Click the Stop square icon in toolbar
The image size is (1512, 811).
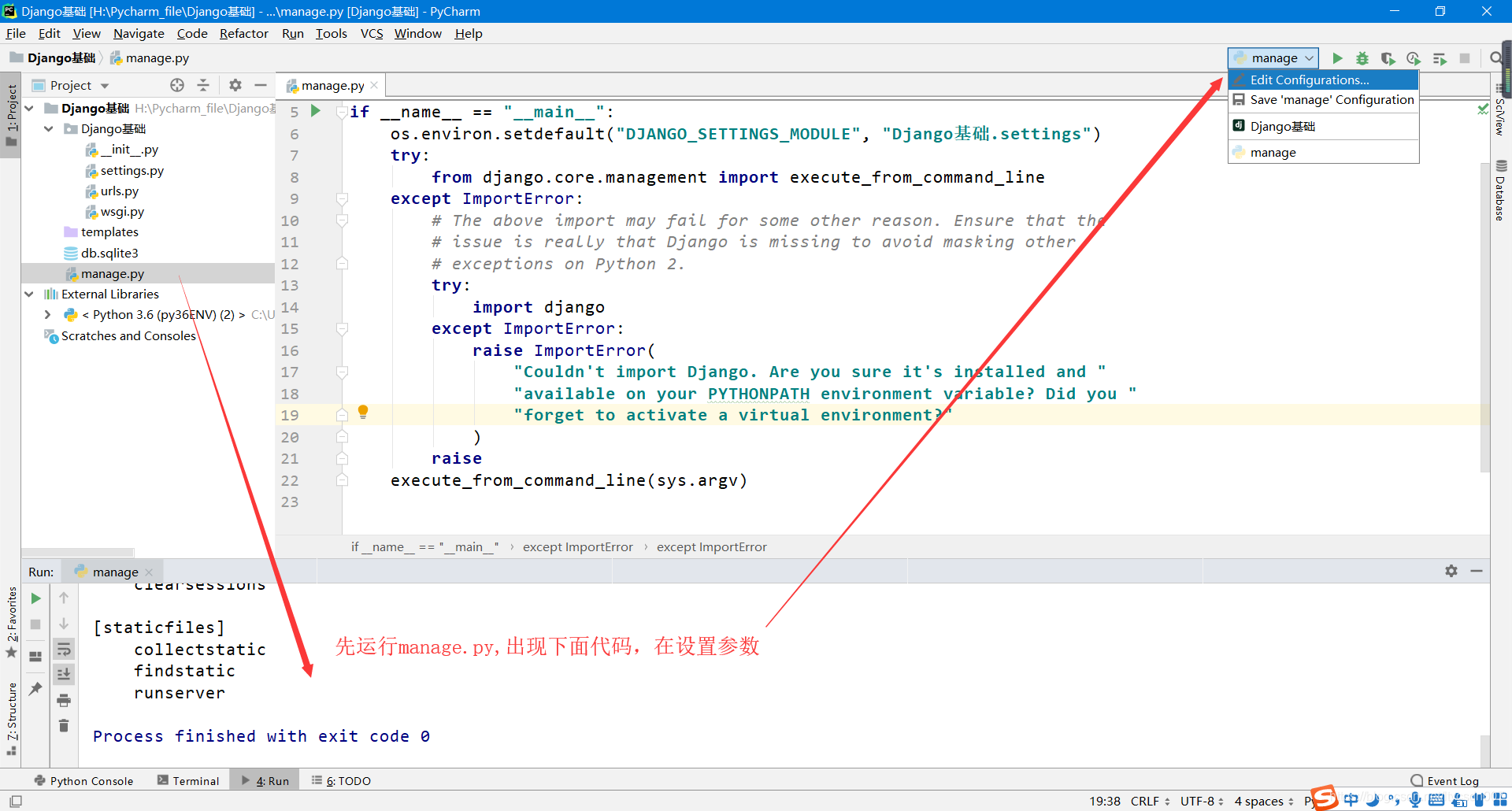click(1465, 58)
